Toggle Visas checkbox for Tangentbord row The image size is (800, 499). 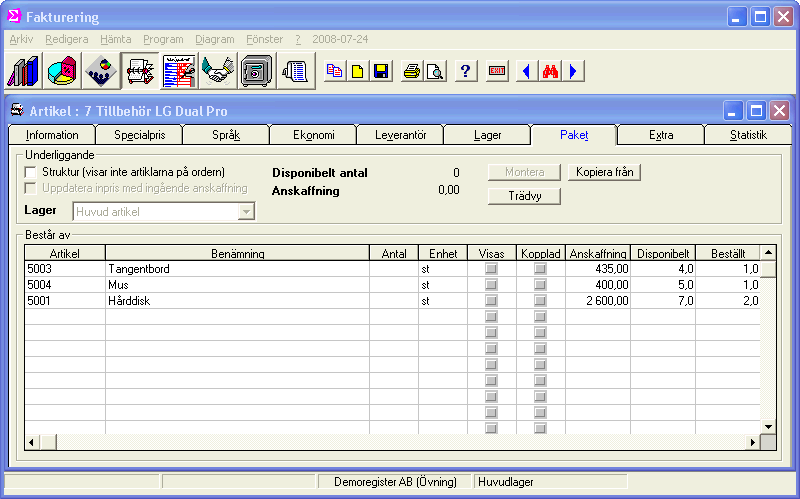(x=491, y=269)
